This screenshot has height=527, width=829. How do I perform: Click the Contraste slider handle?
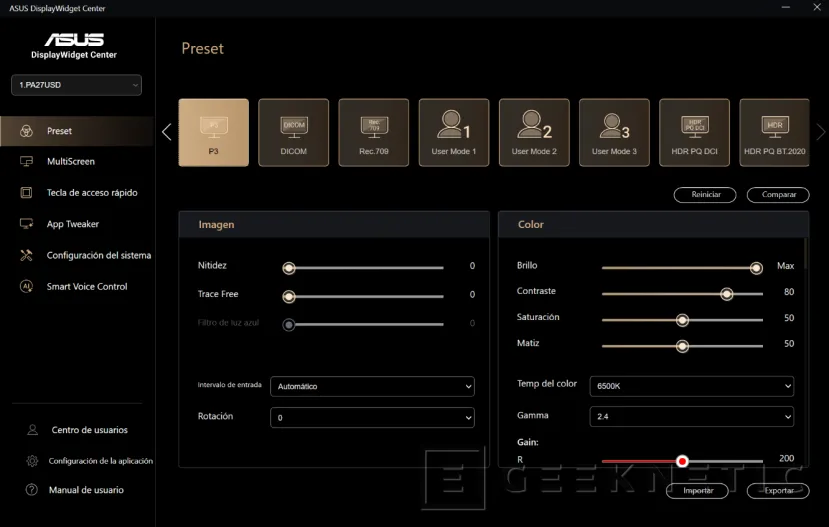coord(727,294)
